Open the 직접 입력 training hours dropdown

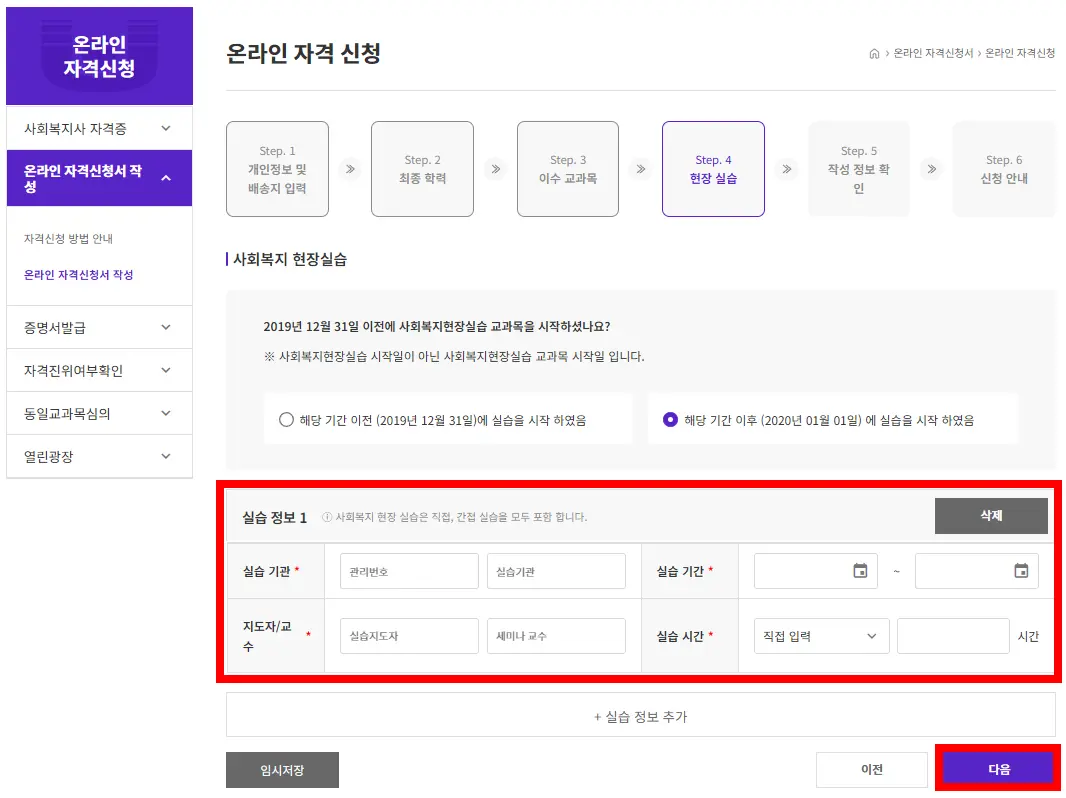[821, 636]
